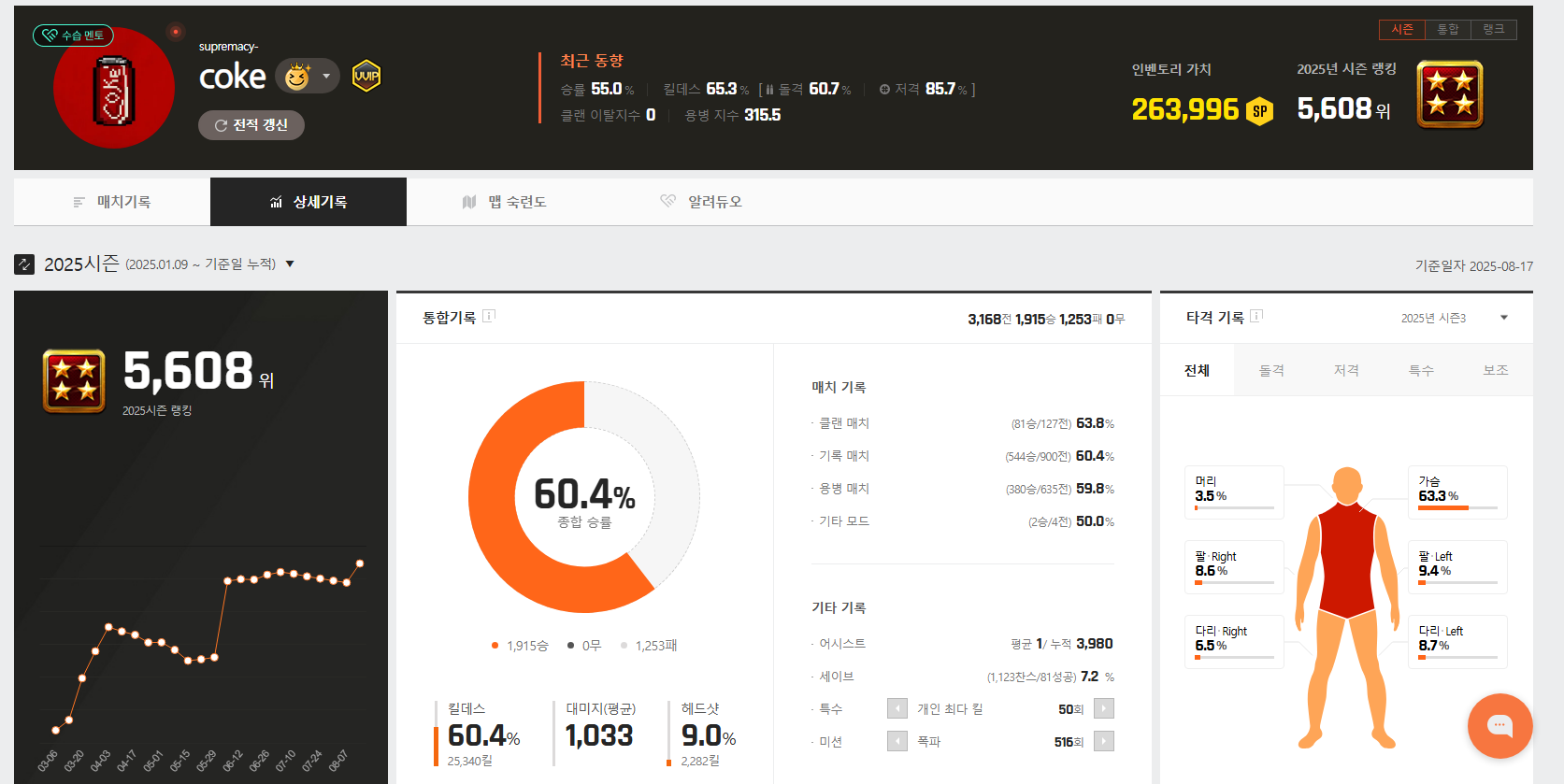This screenshot has height=784, width=1564.
Task: Expand the dropdown arrow next to emoji badge
Action: pyautogui.click(x=326, y=77)
